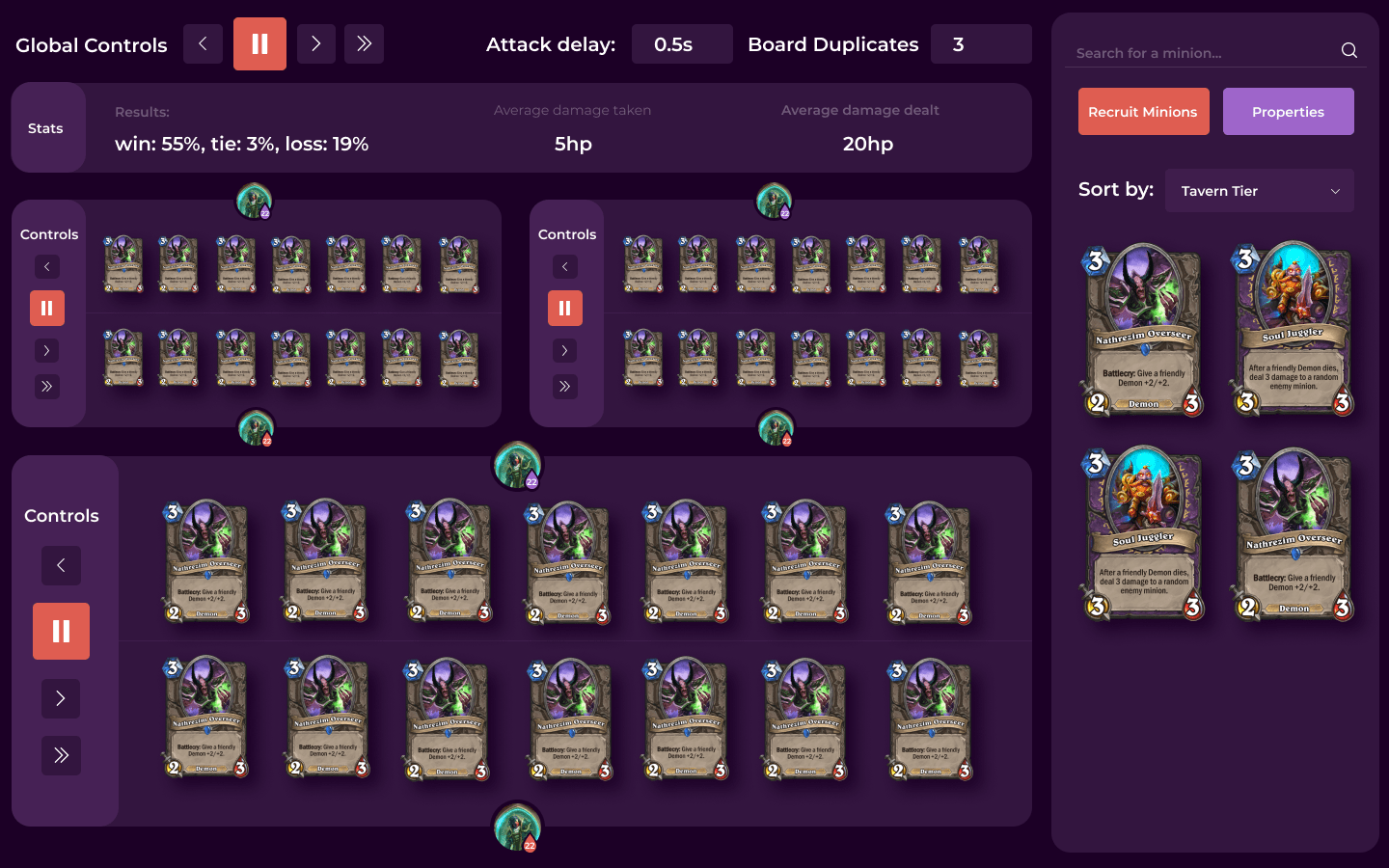Step back in the bottom board Controls
Viewport: 1389px width, 868px height.
61,565
